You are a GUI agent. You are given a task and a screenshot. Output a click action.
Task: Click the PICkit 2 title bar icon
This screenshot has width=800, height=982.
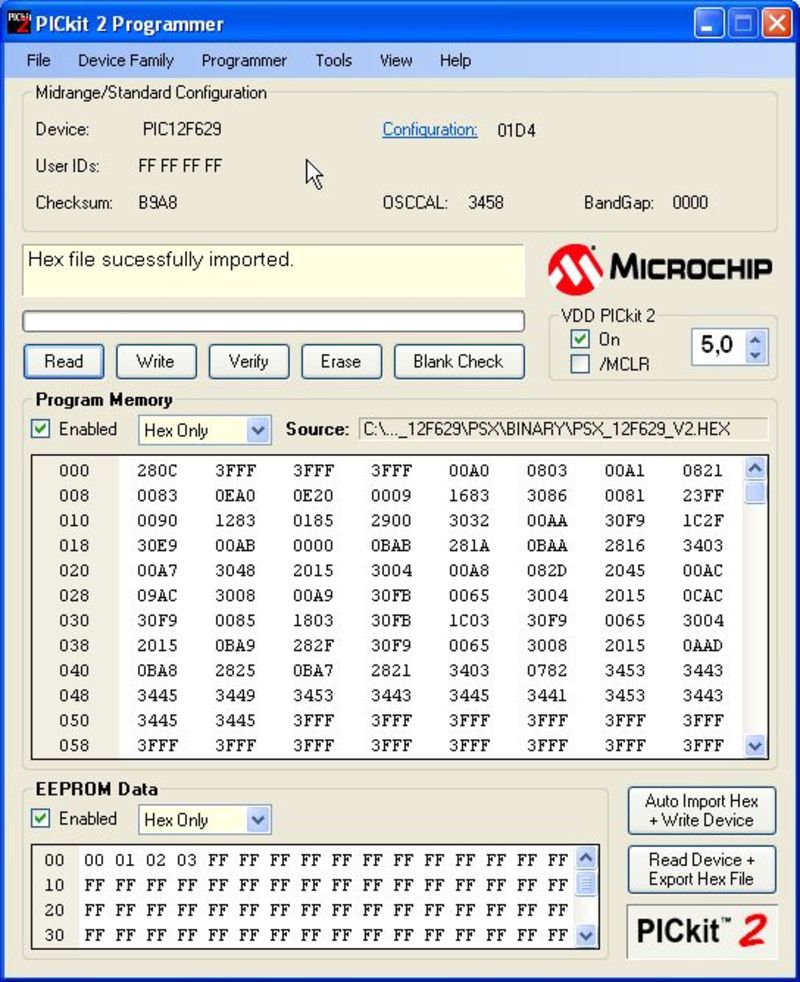click(x=19, y=23)
